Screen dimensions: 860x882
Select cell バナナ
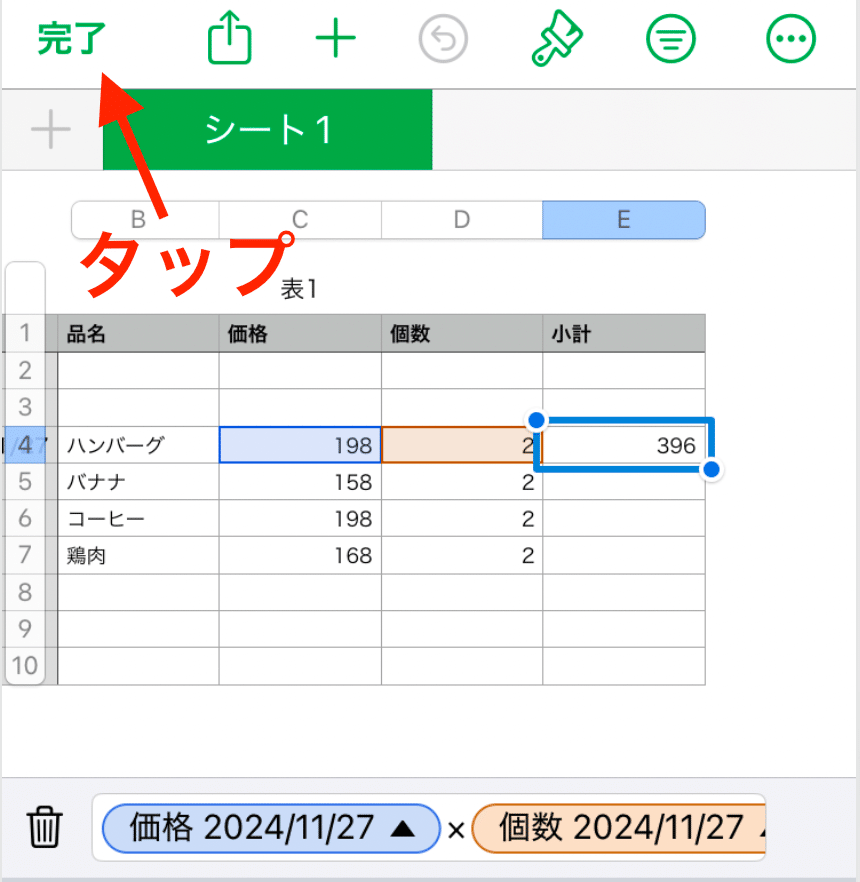coord(138,482)
